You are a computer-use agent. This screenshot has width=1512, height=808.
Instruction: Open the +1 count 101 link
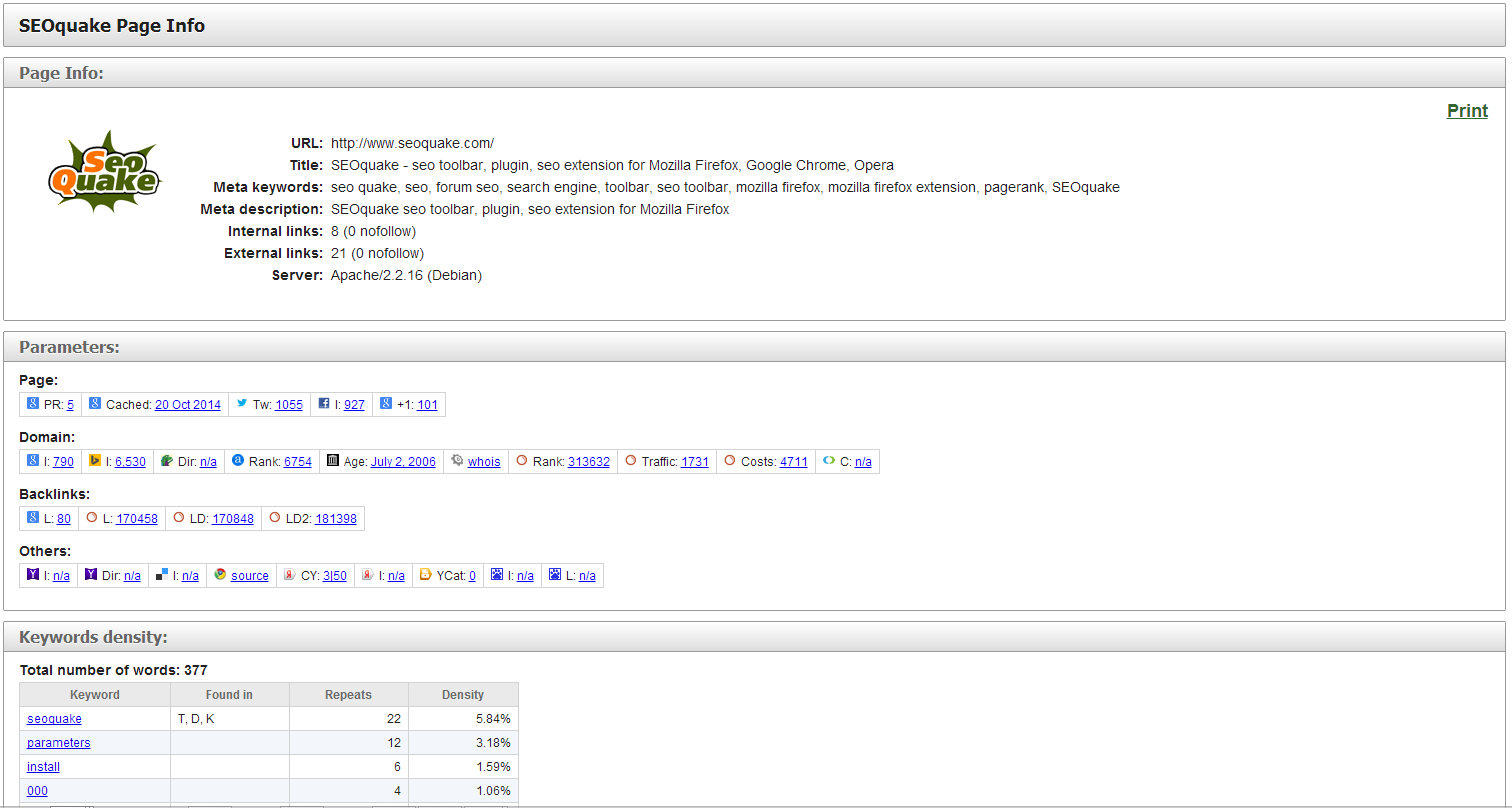[428, 405]
